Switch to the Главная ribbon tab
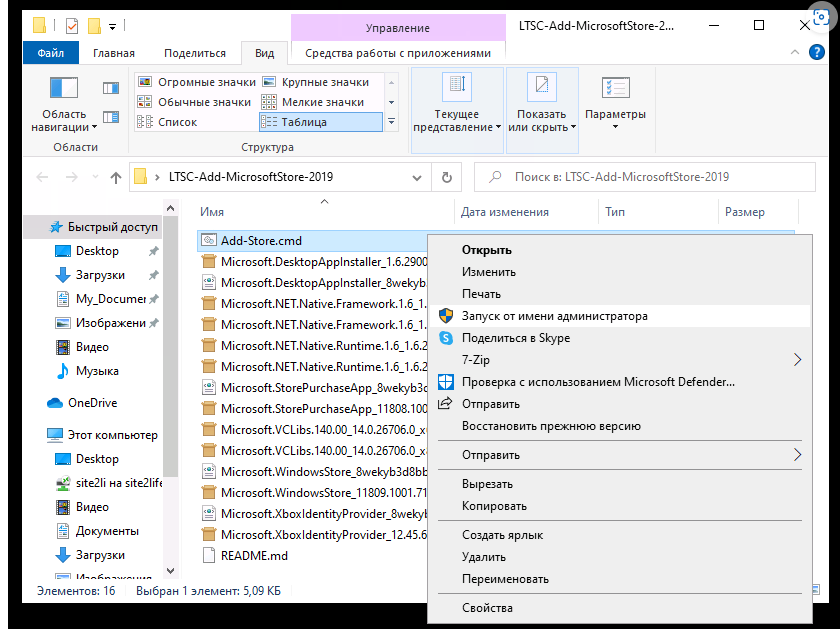 [114, 53]
